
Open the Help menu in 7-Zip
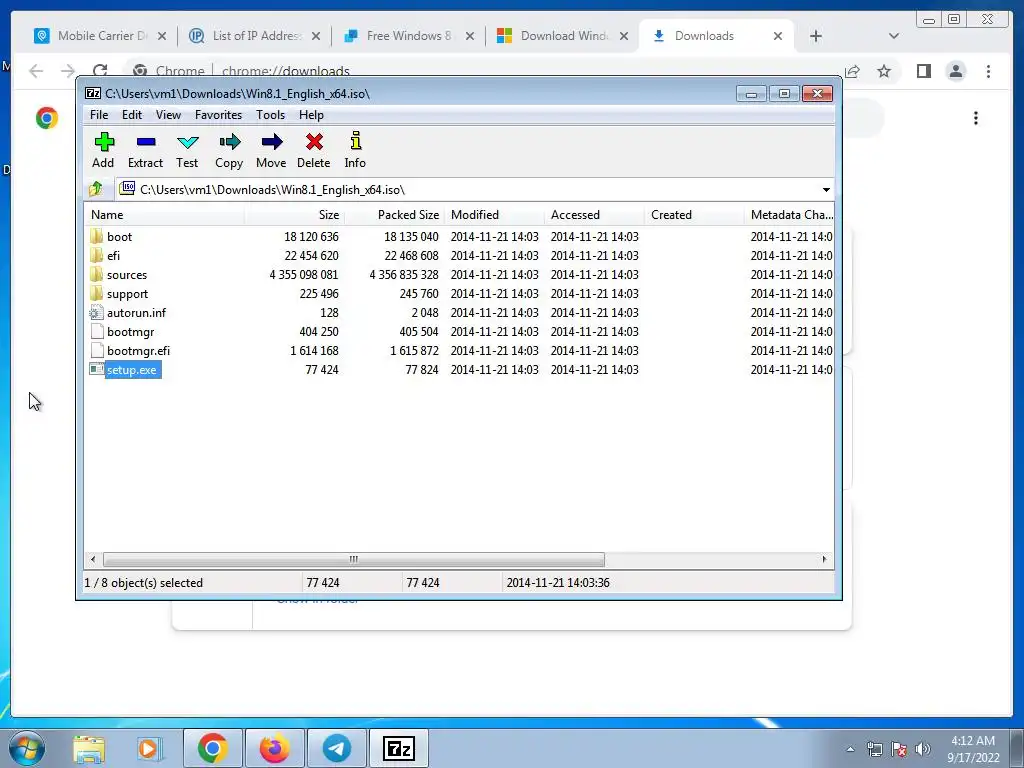pos(312,115)
